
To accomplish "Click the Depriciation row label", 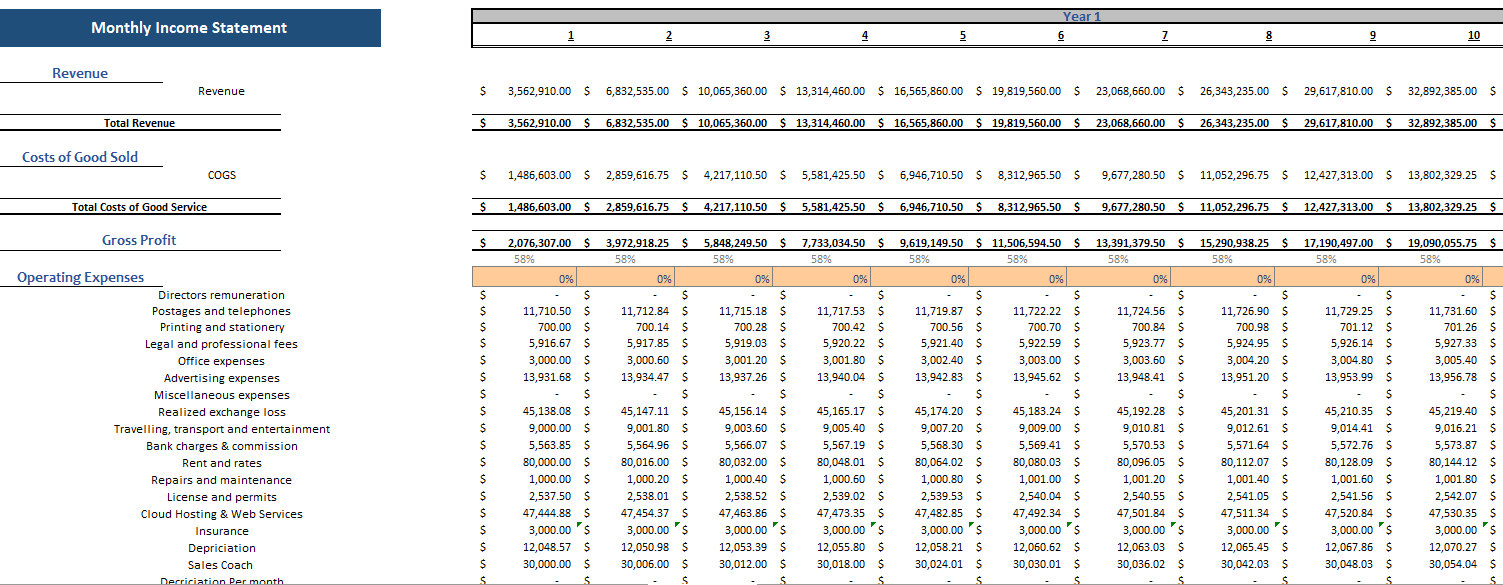I will click(x=221, y=547).
